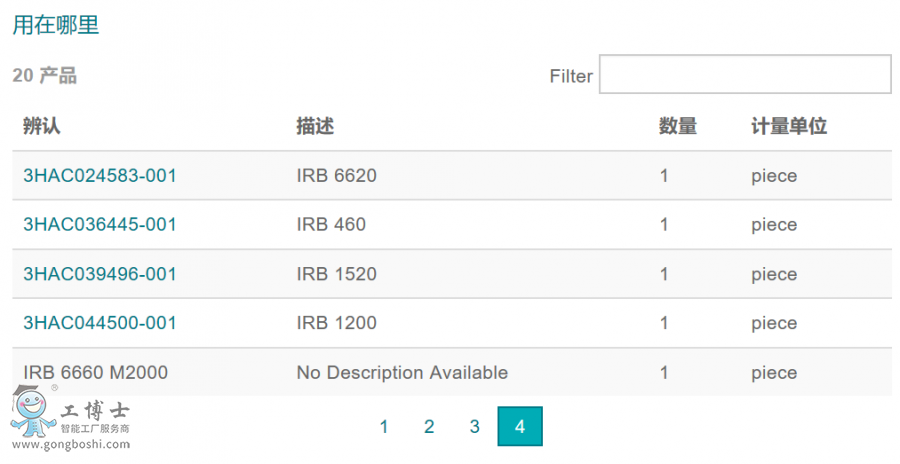The image size is (900, 464).
Task: Click the IRB 6620 description cell
Action: (x=337, y=176)
